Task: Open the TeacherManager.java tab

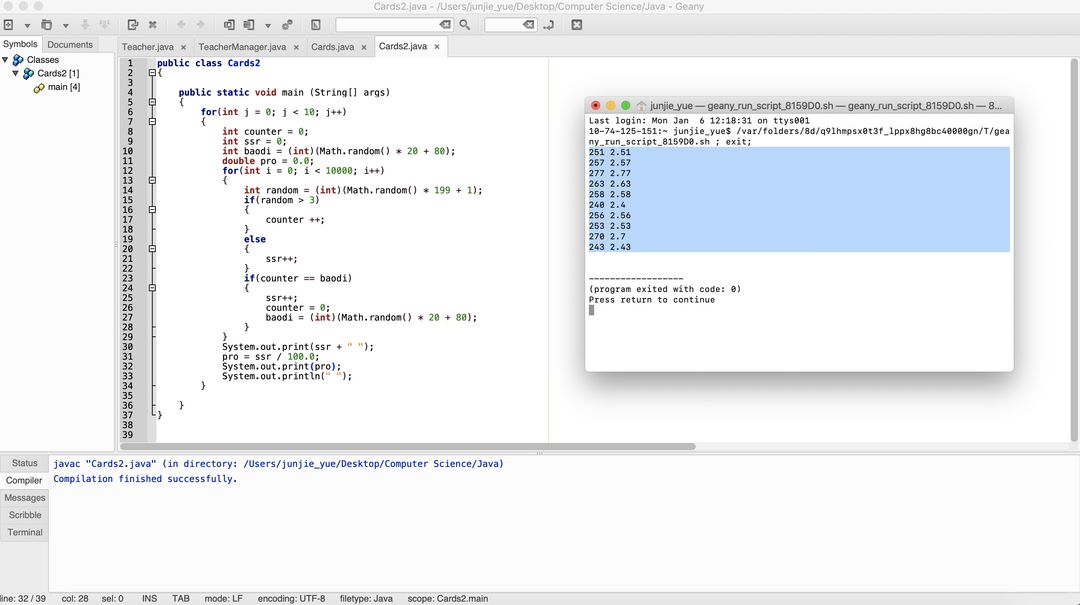Action: point(242,47)
